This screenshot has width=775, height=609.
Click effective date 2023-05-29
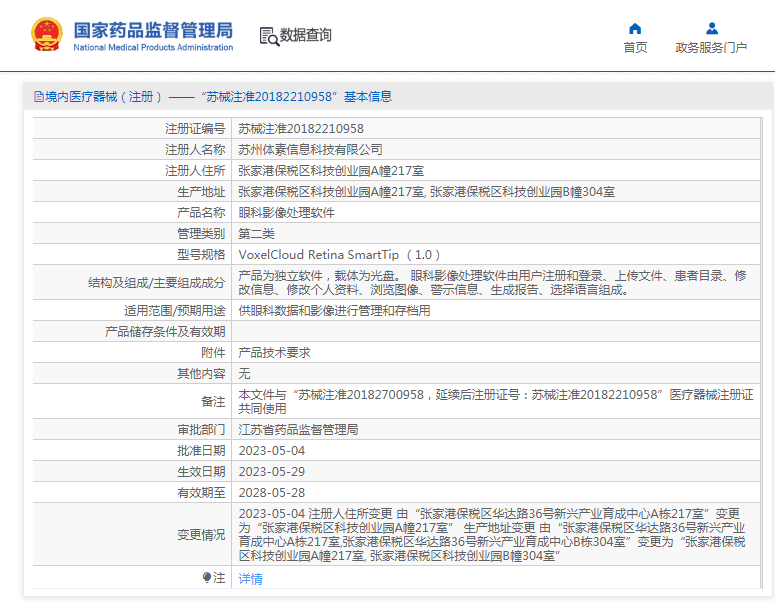tap(272, 472)
